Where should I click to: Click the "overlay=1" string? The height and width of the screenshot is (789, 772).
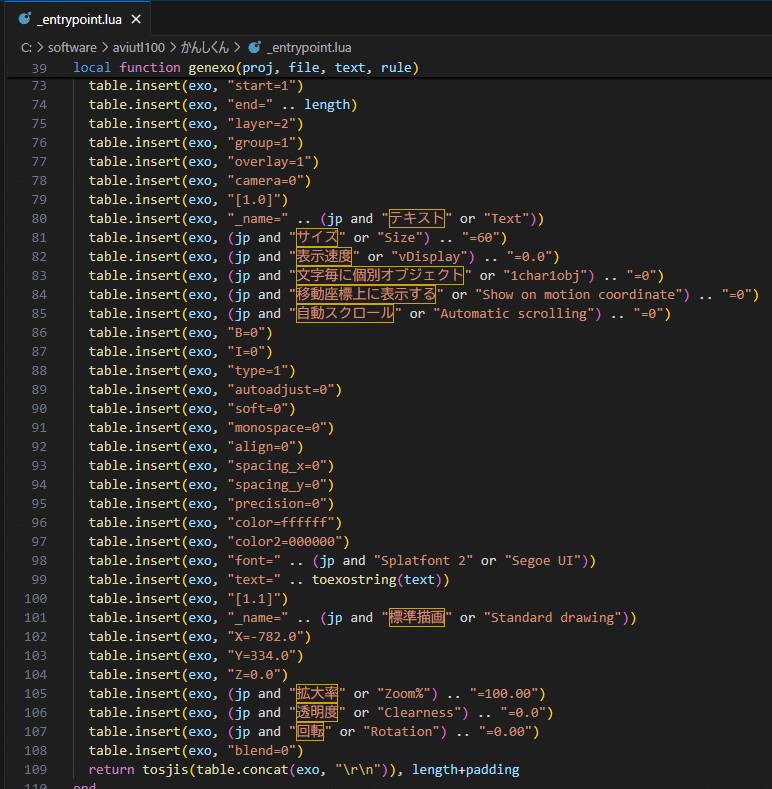click(269, 162)
